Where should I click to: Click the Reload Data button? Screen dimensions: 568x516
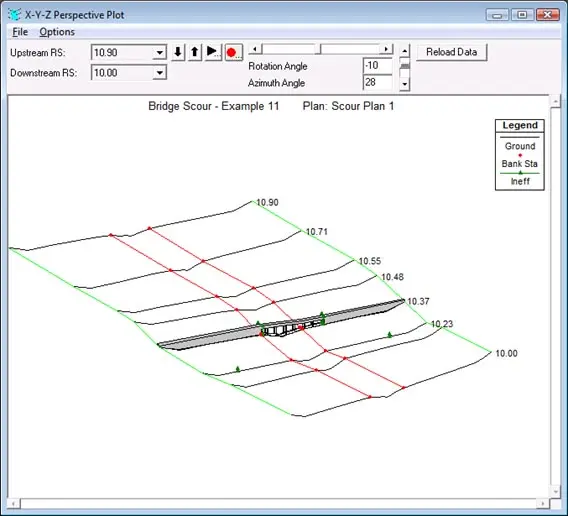451,52
